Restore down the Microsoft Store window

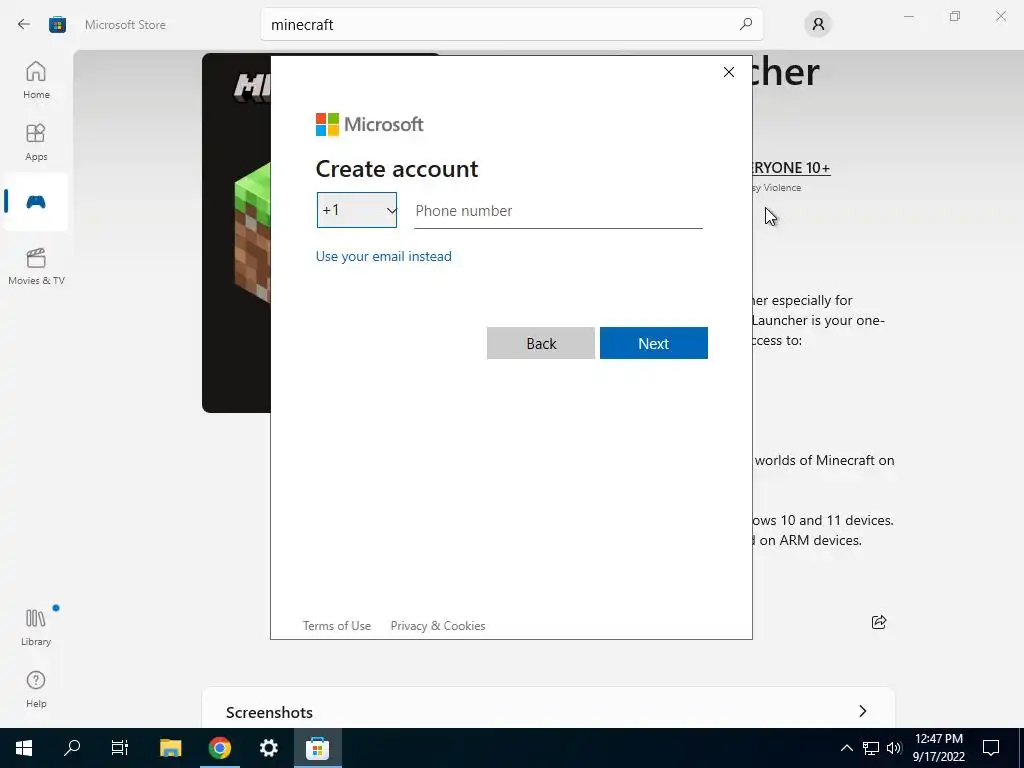tap(955, 16)
